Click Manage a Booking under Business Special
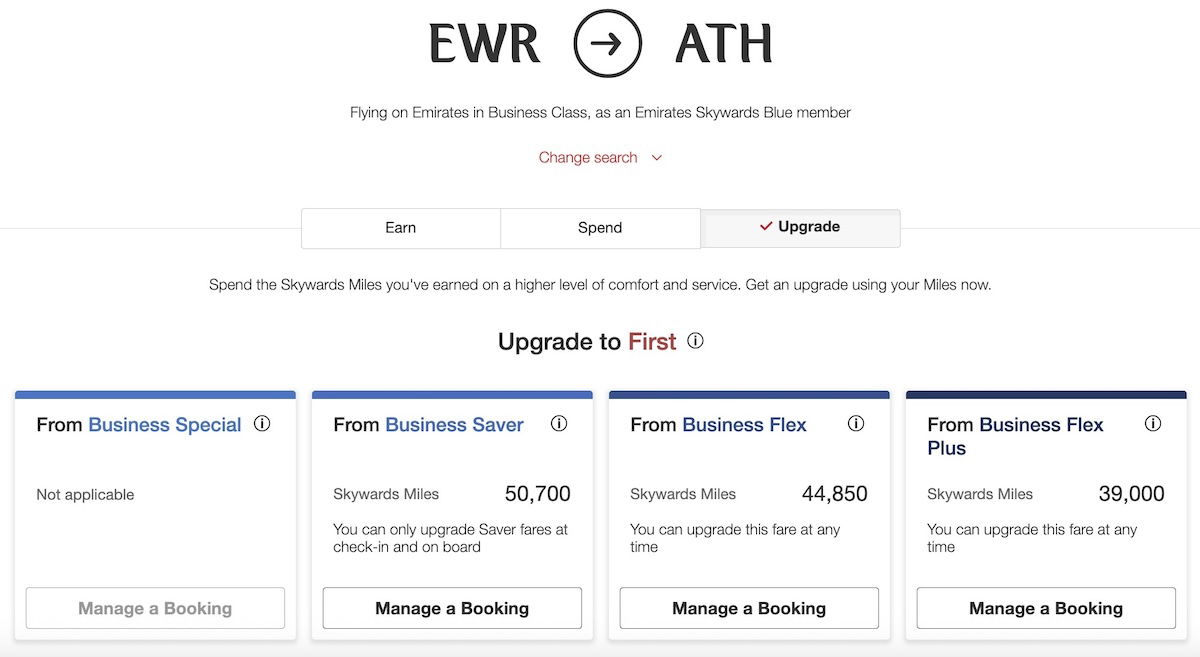 pos(155,608)
